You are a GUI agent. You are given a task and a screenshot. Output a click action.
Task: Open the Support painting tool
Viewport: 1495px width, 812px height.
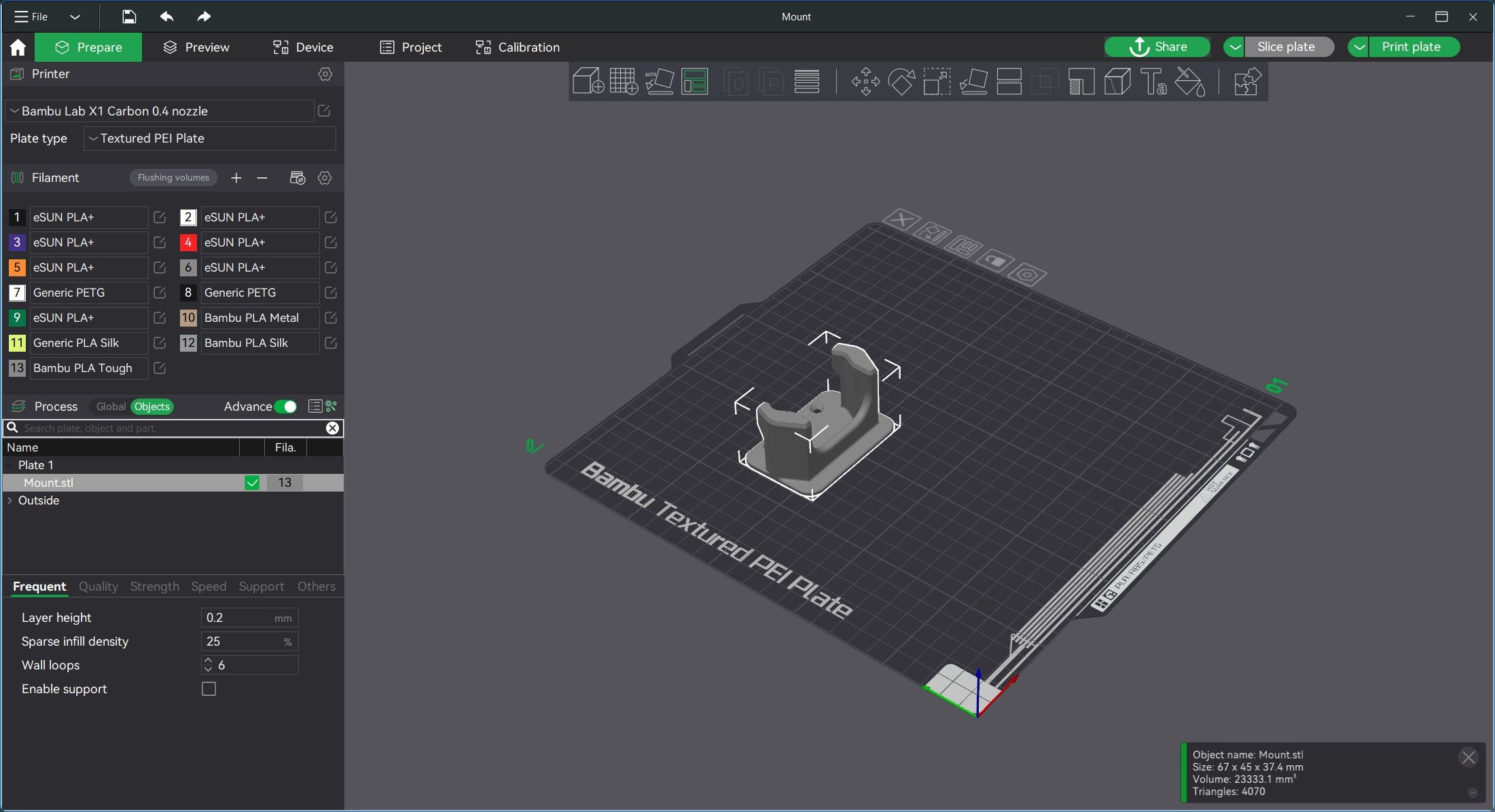(x=1081, y=81)
